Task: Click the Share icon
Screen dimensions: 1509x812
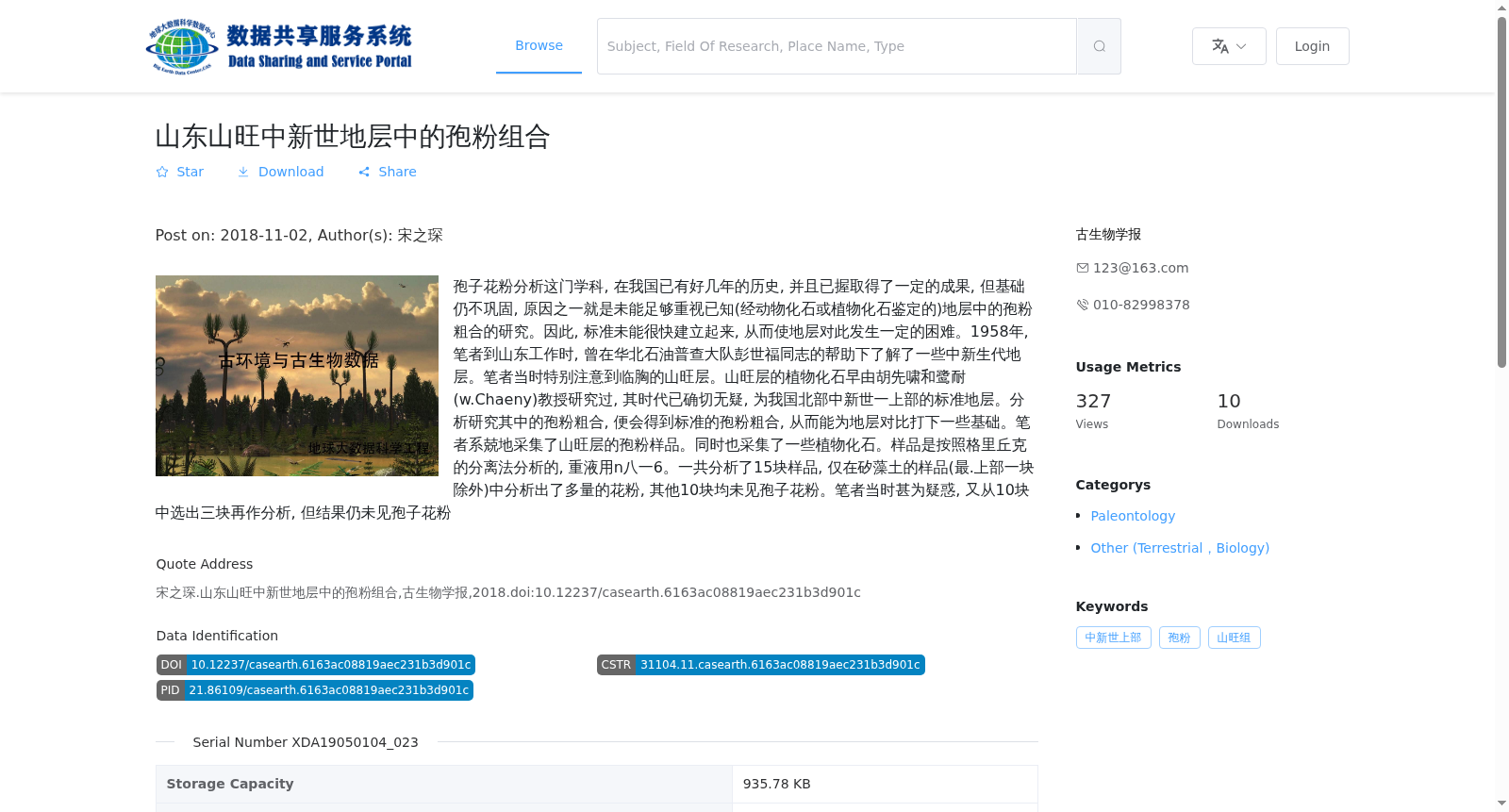Action: [x=364, y=172]
